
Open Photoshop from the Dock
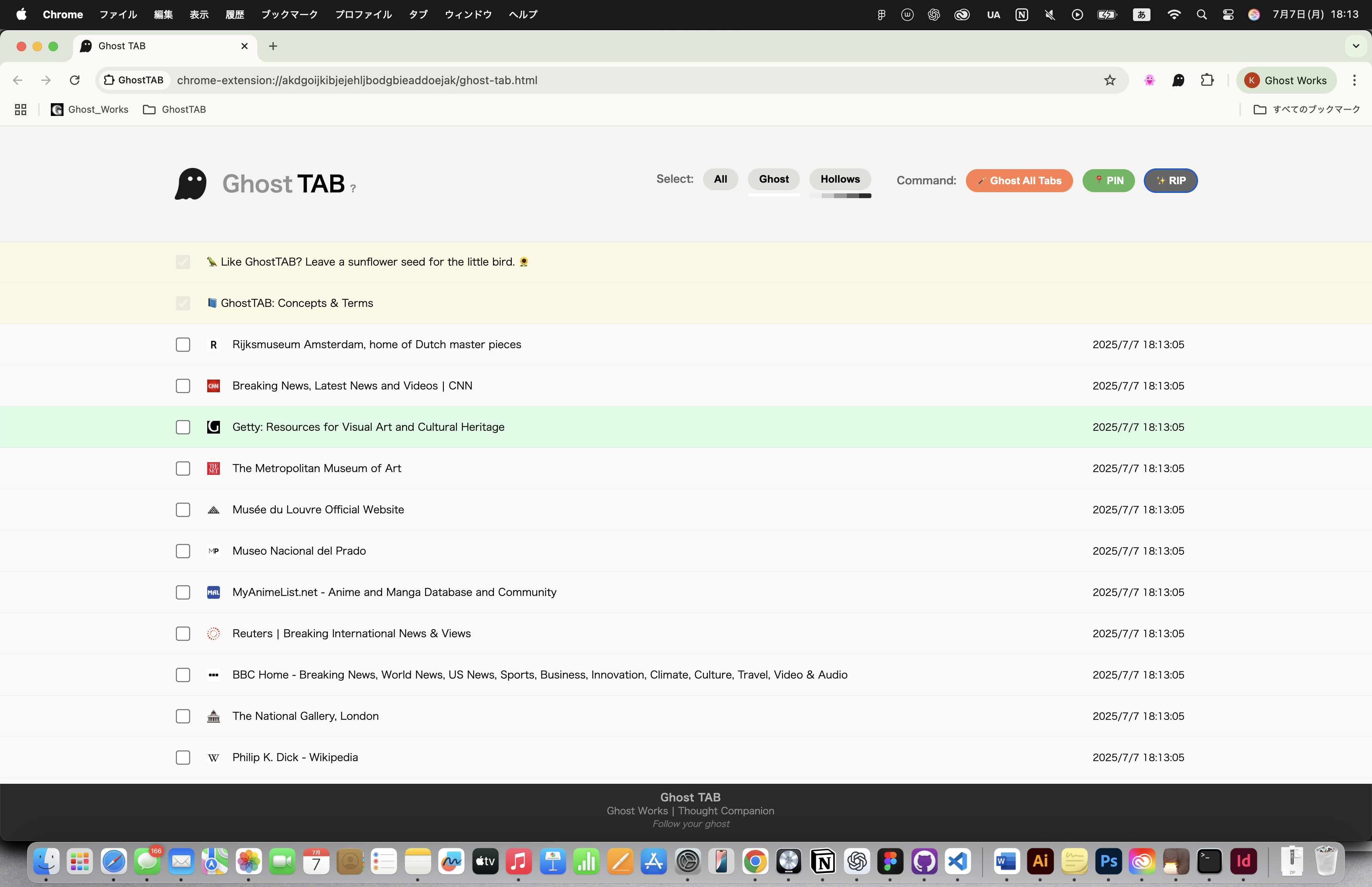coord(1109,862)
